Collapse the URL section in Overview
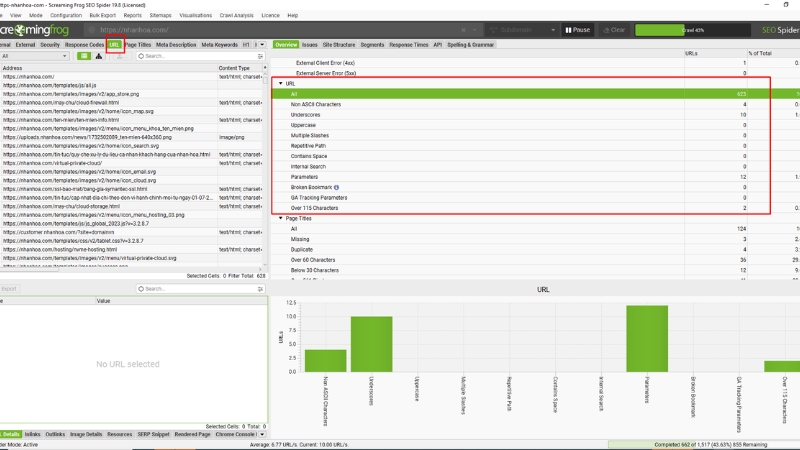Image resolution: width=800 pixels, height=450 pixels. [281, 83]
